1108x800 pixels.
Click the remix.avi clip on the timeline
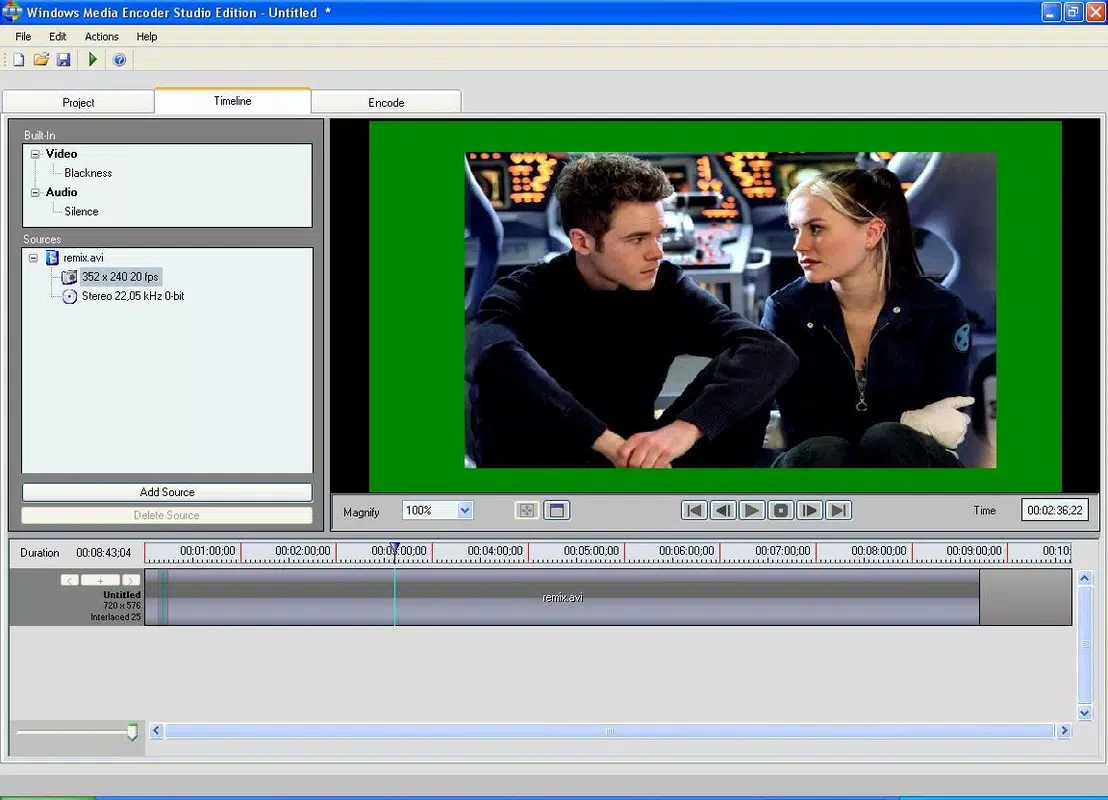pyautogui.click(x=562, y=597)
